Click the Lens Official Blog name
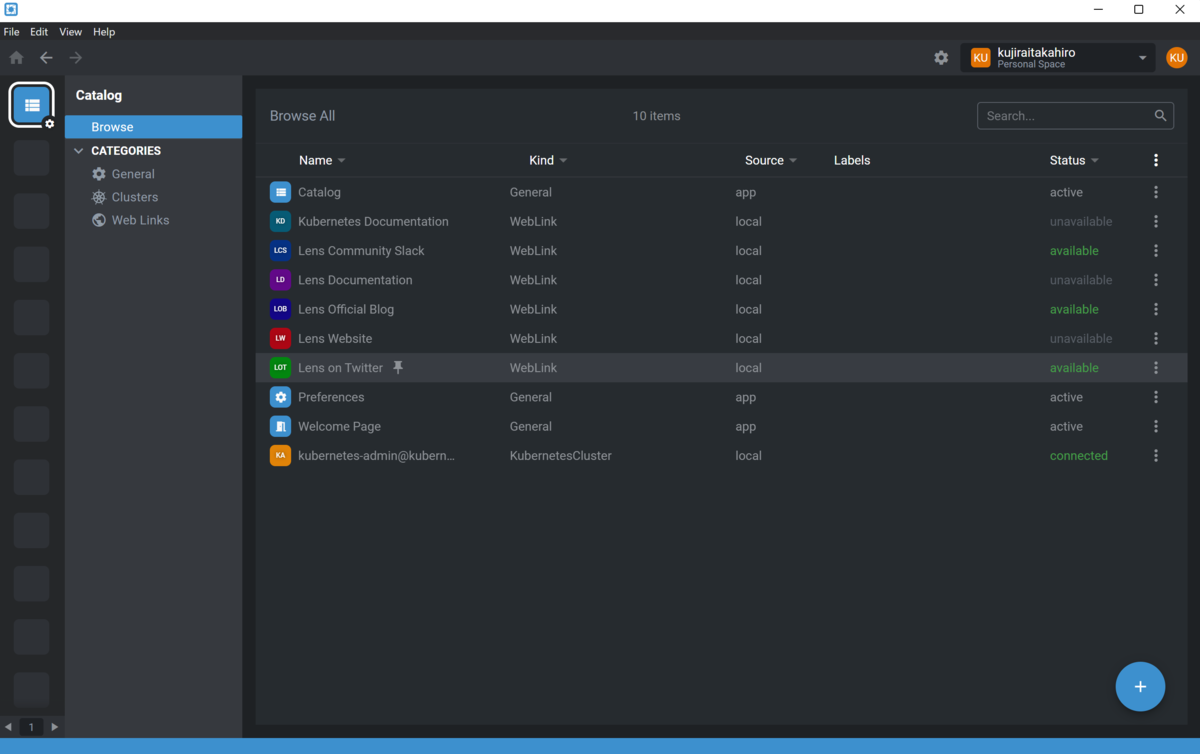Image resolution: width=1200 pixels, height=754 pixels. click(346, 309)
